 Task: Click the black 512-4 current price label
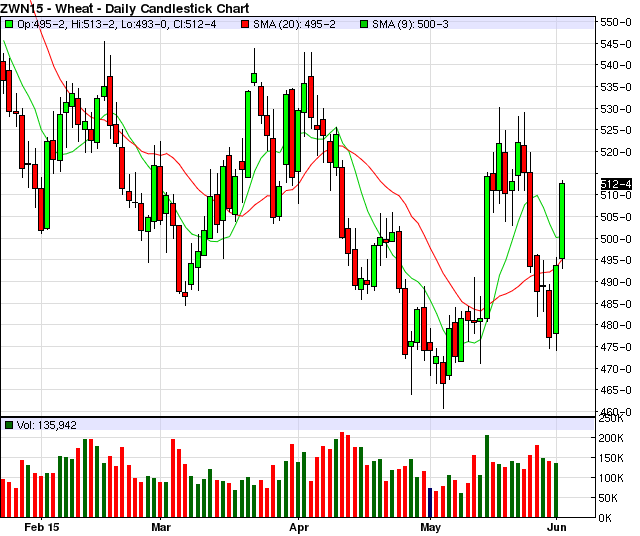616,184
